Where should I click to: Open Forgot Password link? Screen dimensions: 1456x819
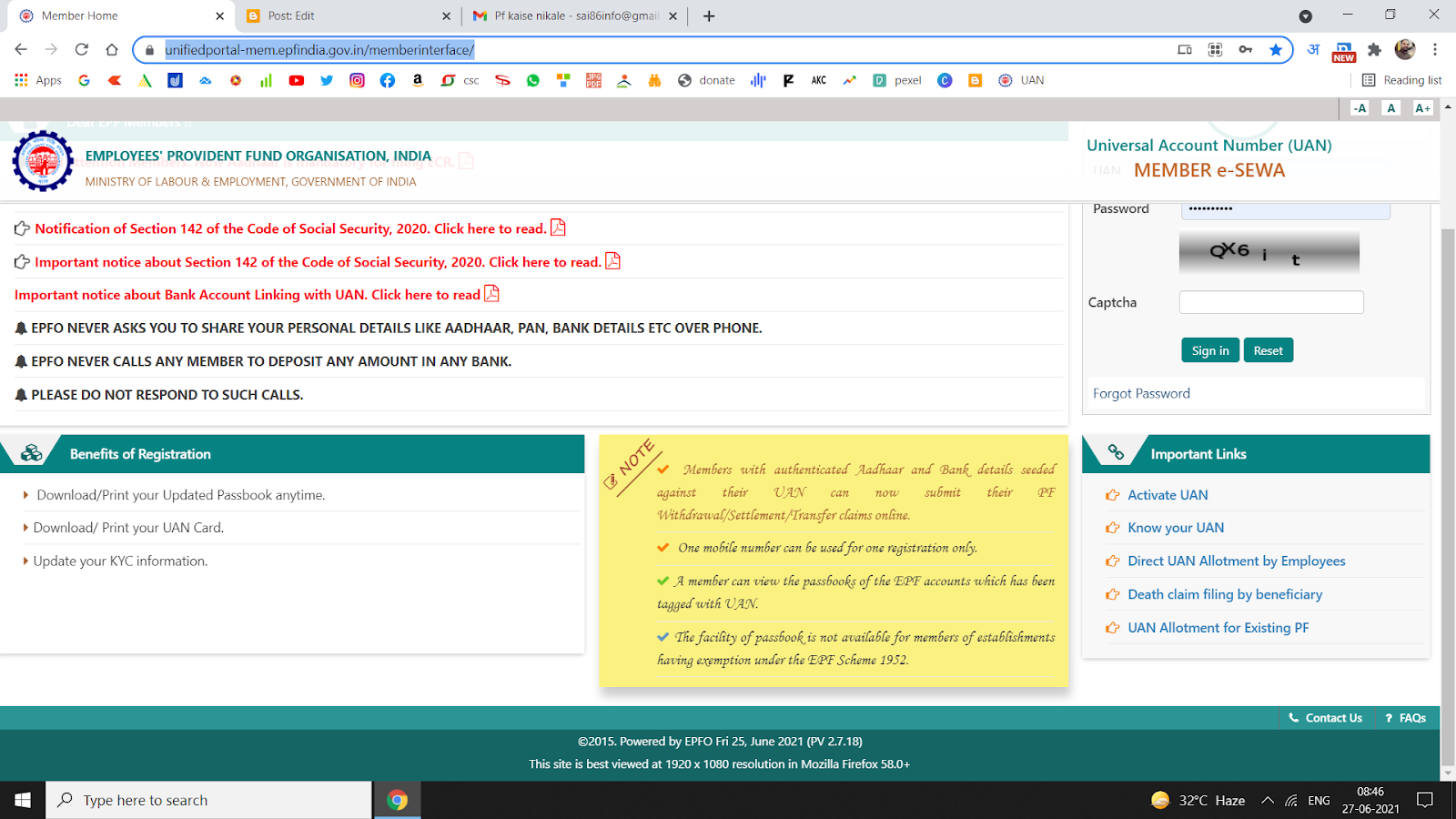(1141, 393)
